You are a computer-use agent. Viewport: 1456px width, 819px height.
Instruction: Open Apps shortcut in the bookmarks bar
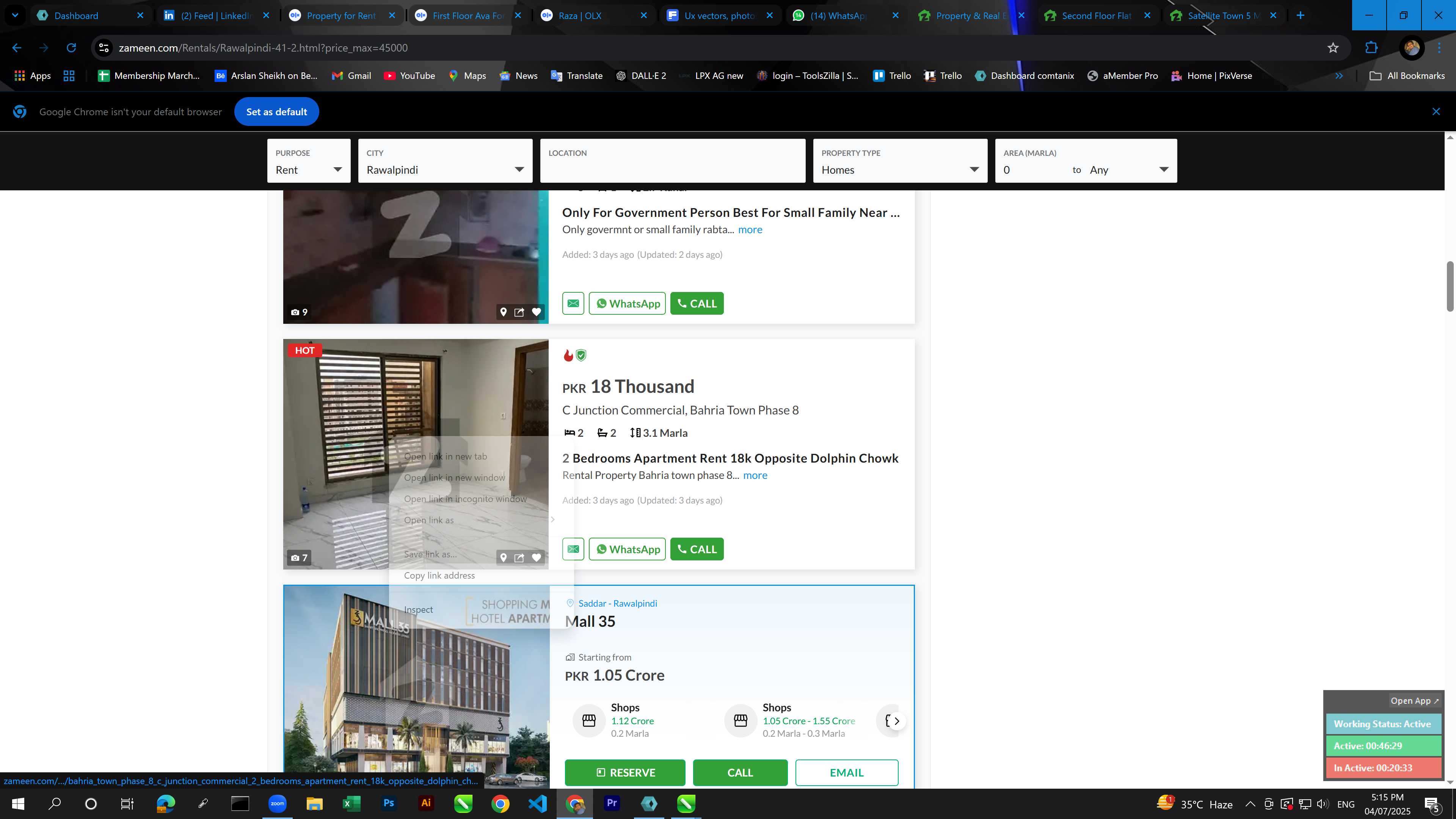(x=32, y=76)
